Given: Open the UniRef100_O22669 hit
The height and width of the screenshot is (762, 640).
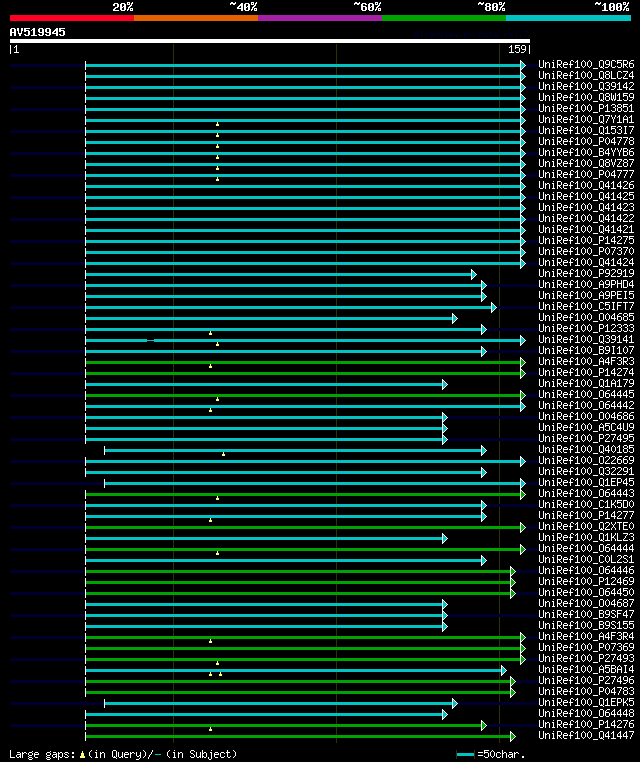Looking at the screenshot, I should [x=586, y=460].
